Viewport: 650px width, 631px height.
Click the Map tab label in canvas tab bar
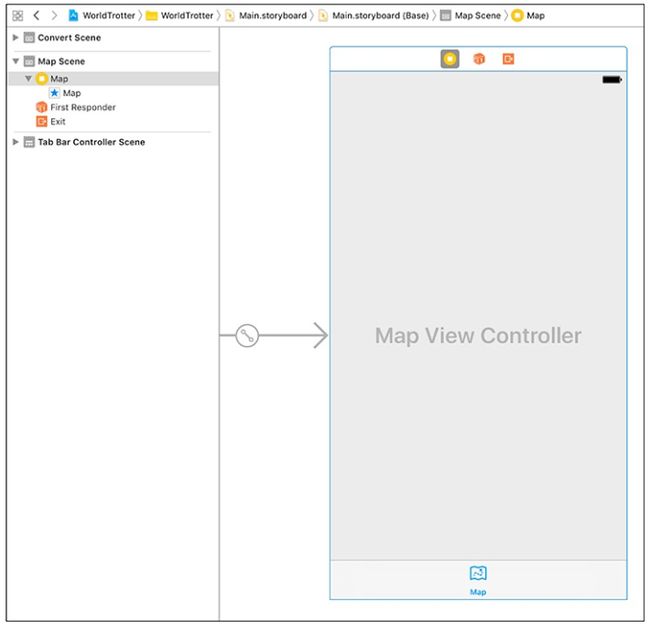point(478,592)
